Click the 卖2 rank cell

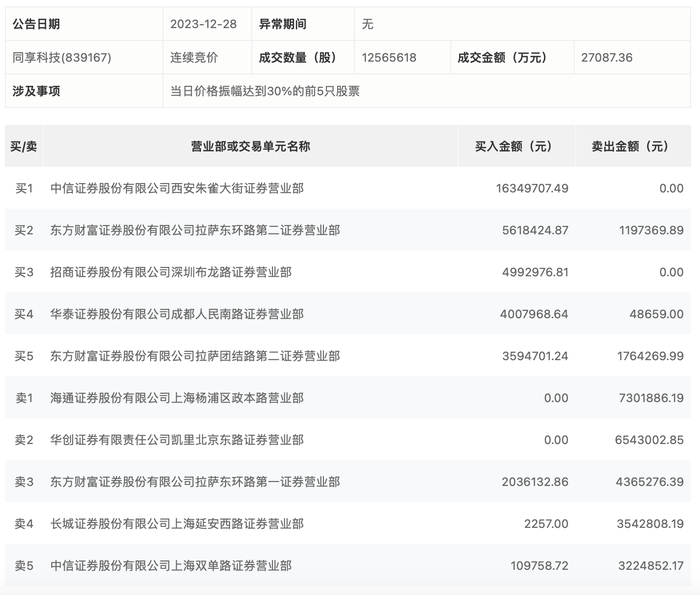pos(24,440)
